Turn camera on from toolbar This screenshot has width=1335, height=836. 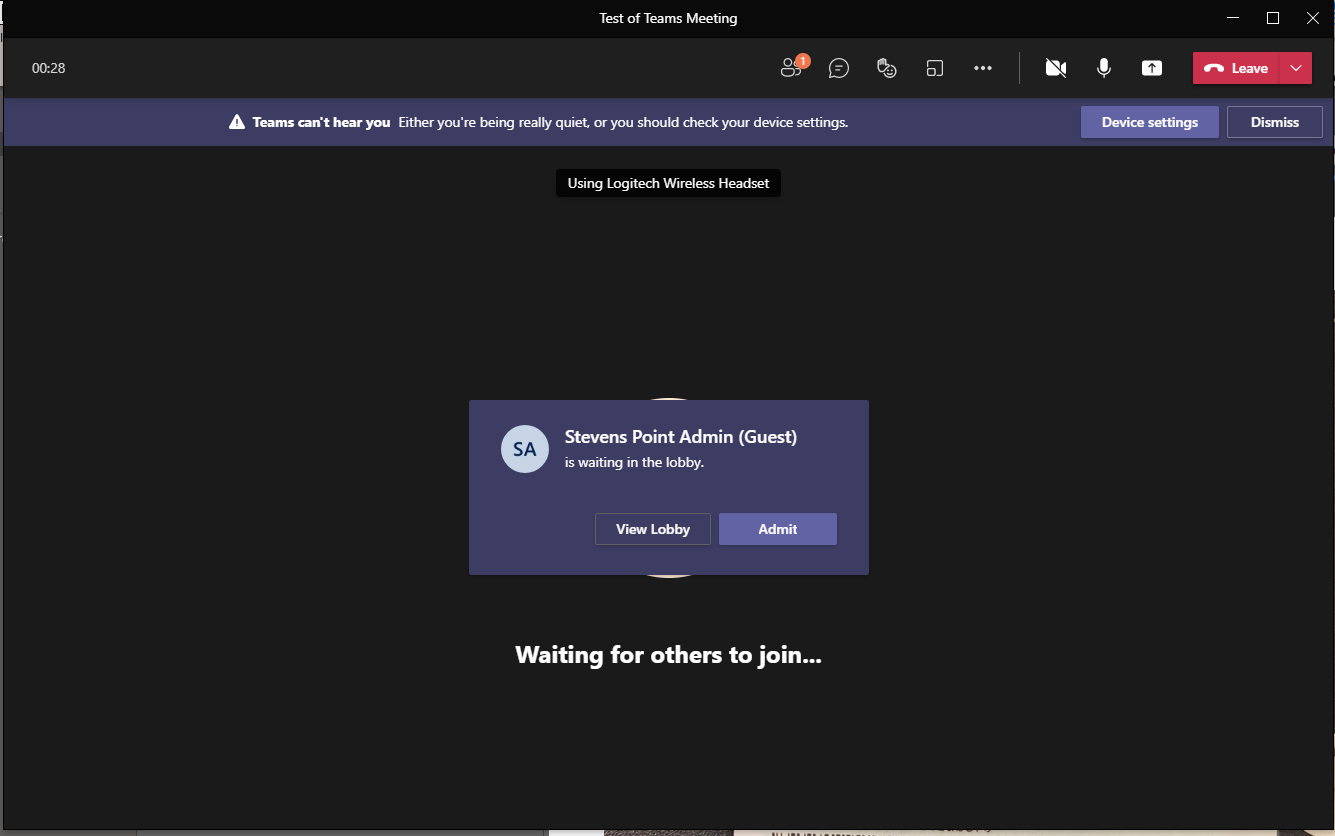1055,68
